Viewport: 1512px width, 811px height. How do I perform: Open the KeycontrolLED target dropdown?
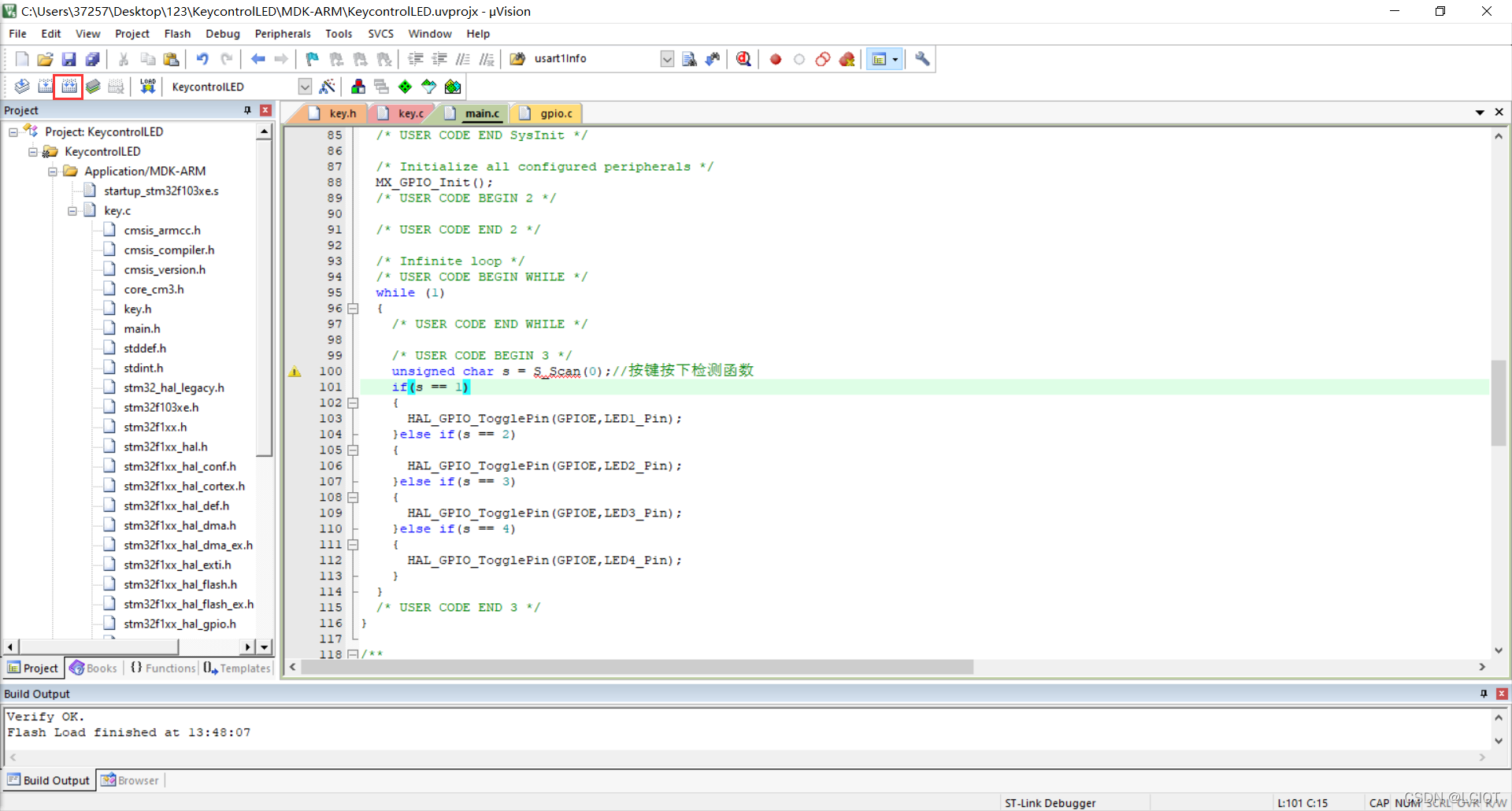point(305,87)
